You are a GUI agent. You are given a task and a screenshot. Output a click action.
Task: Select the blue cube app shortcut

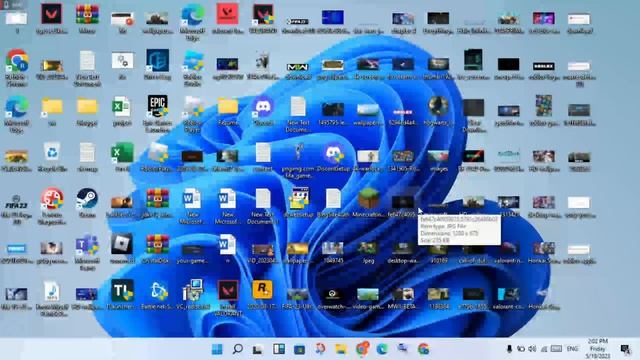(x=158, y=61)
